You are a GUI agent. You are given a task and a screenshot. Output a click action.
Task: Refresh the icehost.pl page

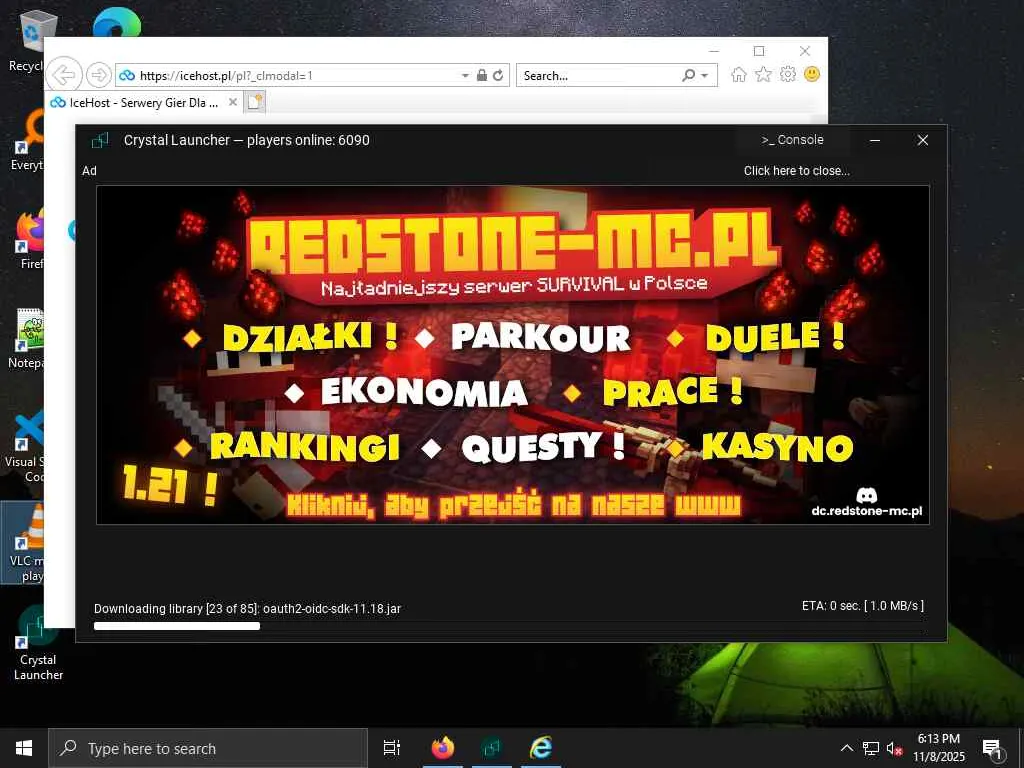(498, 75)
